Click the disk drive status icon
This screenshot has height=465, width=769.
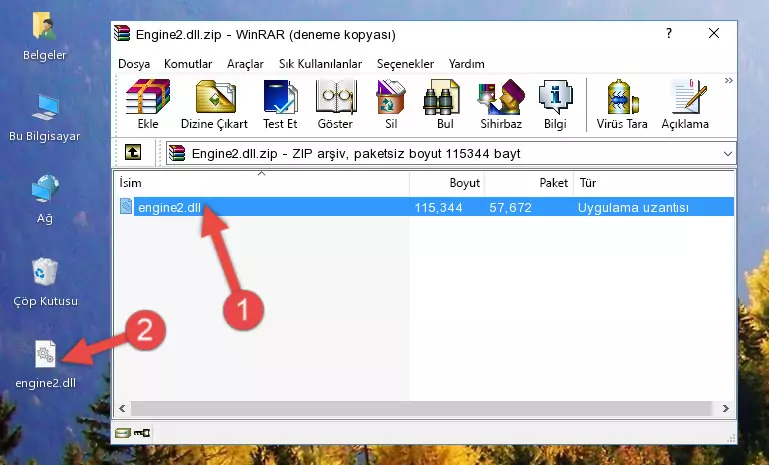pyautogui.click(x=123, y=433)
